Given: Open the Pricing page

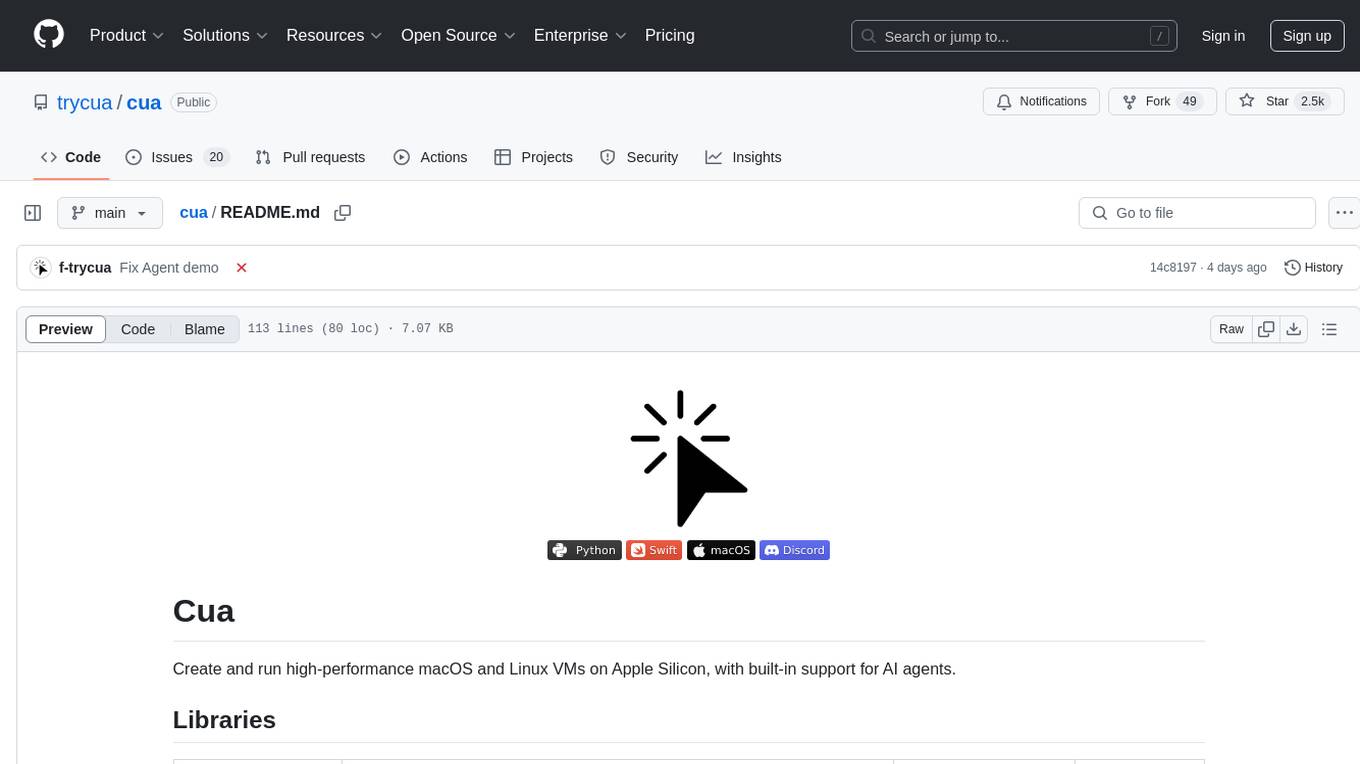Looking at the screenshot, I should (x=670, y=35).
